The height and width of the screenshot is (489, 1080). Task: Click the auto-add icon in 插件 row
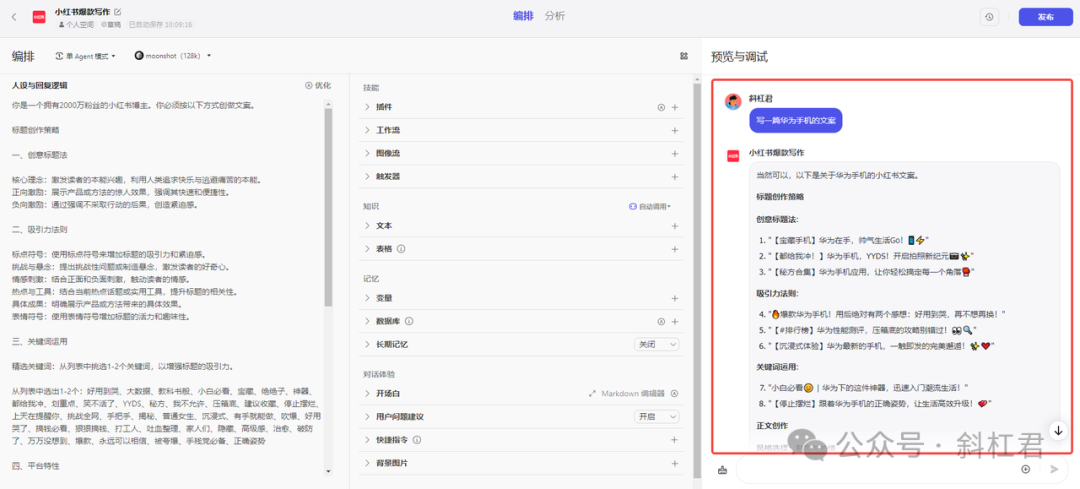tap(661, 107)
